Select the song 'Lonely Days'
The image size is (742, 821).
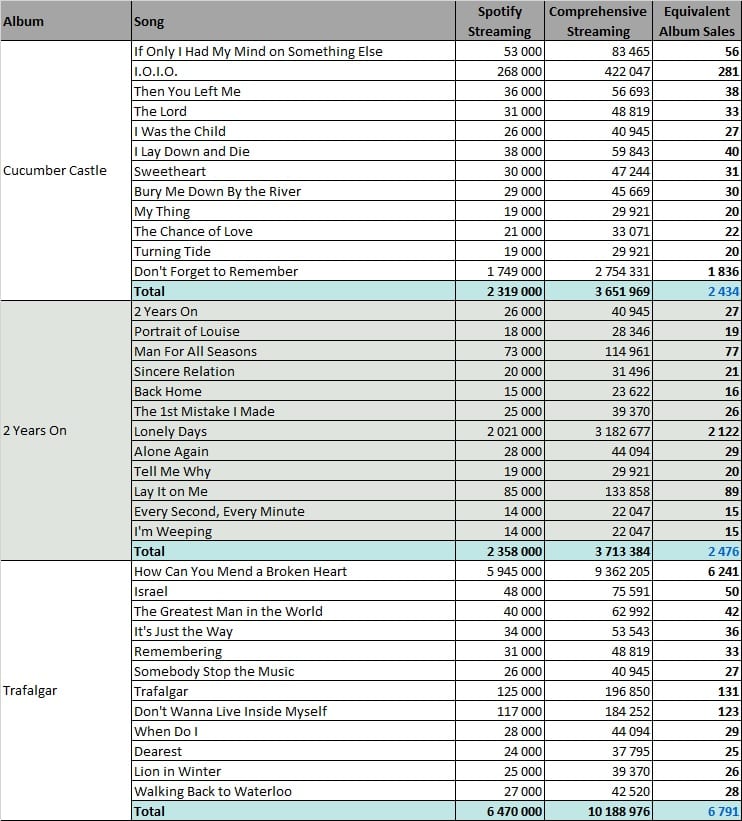[x=293, y=431]
